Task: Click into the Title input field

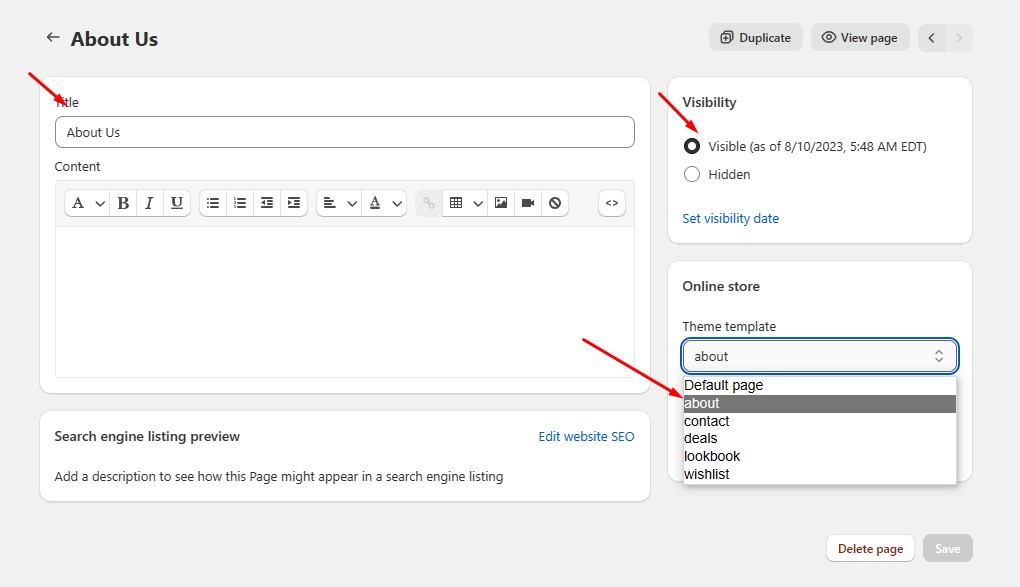Action: pos(344,132)
